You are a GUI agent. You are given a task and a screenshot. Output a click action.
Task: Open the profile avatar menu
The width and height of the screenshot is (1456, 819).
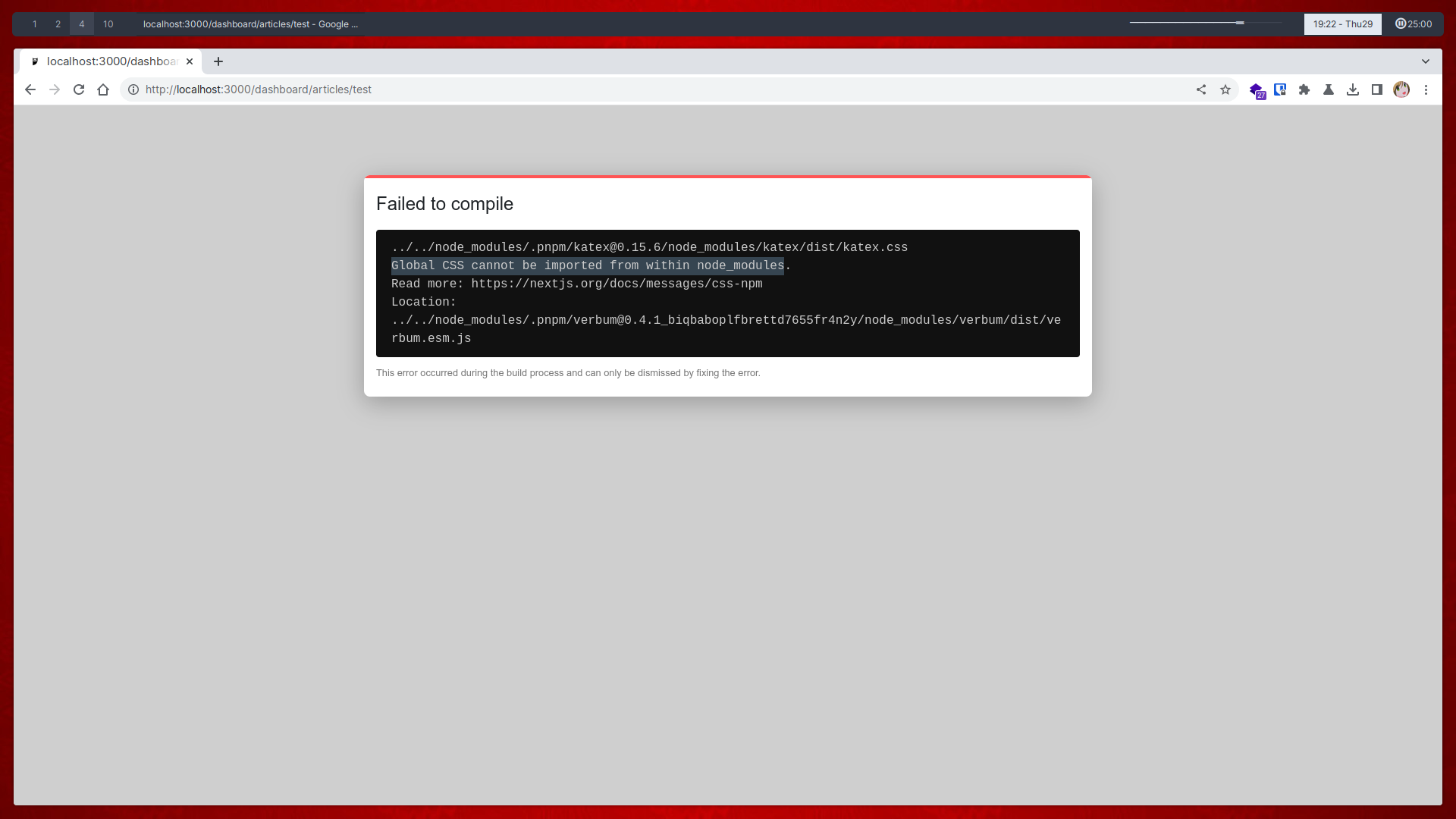coord(1401,89)
